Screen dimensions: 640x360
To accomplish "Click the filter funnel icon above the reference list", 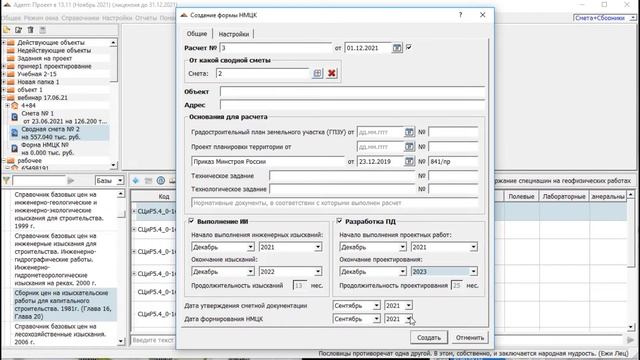I will click(x=6, y=180).
